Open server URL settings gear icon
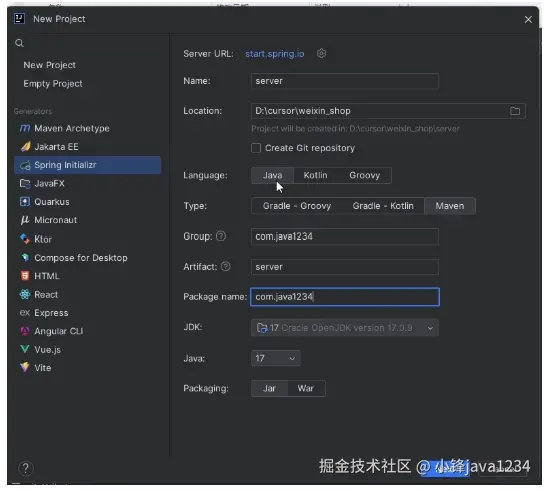The image size is (545, 490). (322, 54)
